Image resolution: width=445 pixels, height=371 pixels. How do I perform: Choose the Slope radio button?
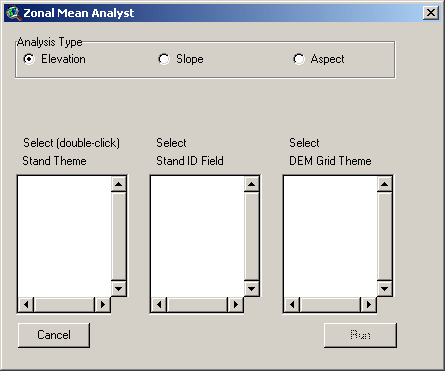pos(164,59)
